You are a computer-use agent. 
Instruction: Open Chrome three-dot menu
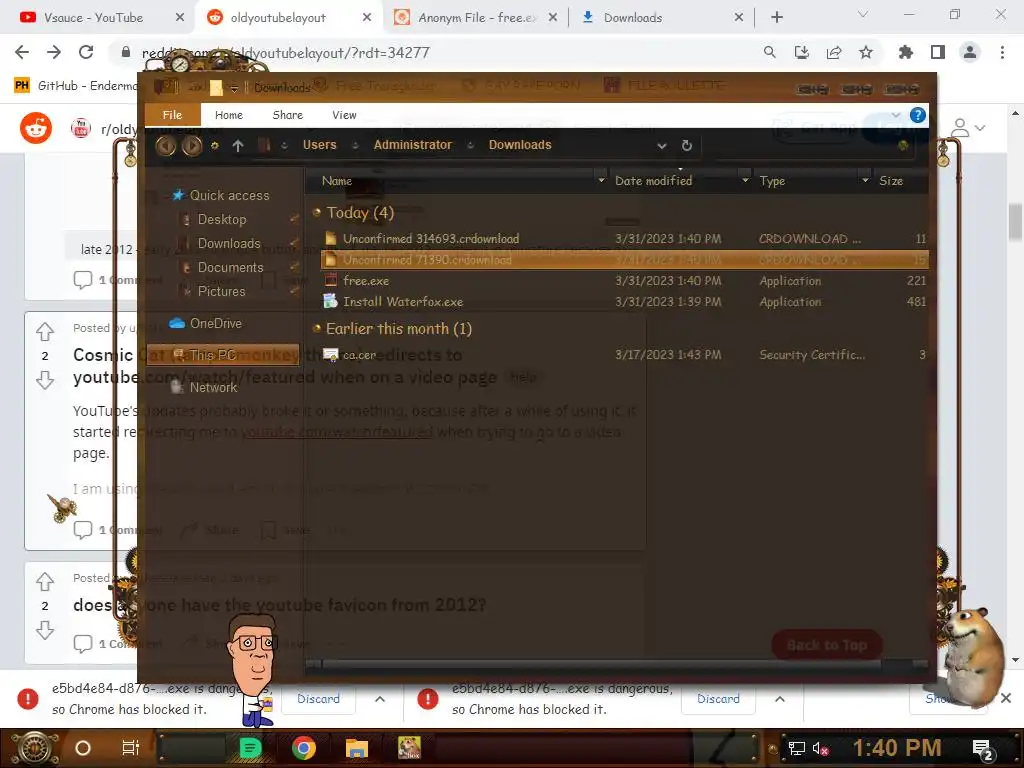[1002, 52]
